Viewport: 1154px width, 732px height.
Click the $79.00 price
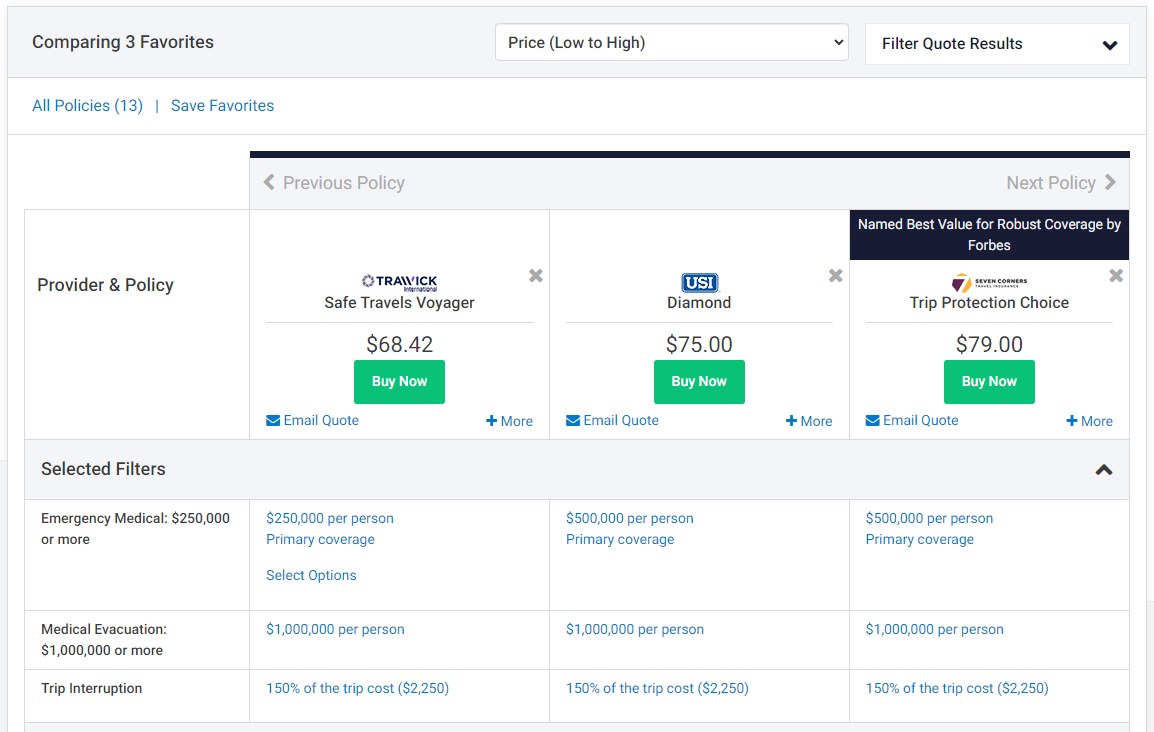[989, 345]
